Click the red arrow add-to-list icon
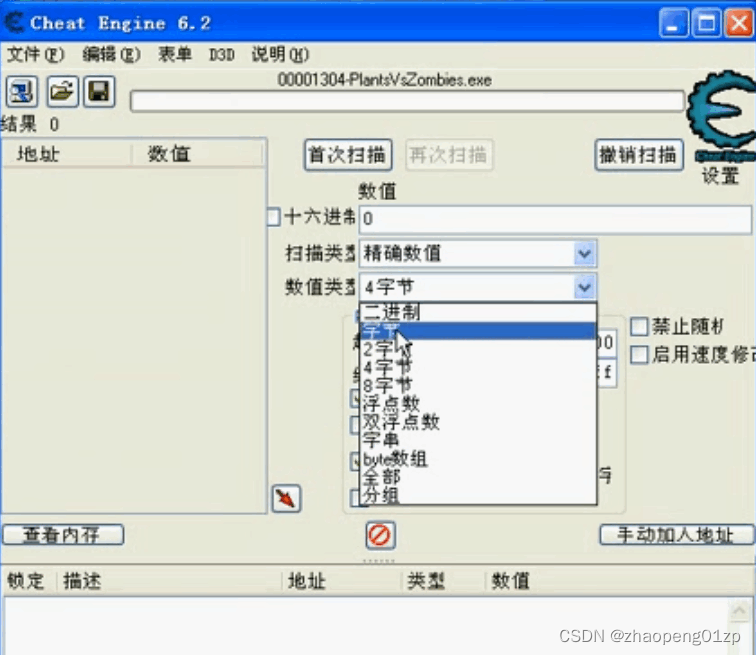 point(286,498)
